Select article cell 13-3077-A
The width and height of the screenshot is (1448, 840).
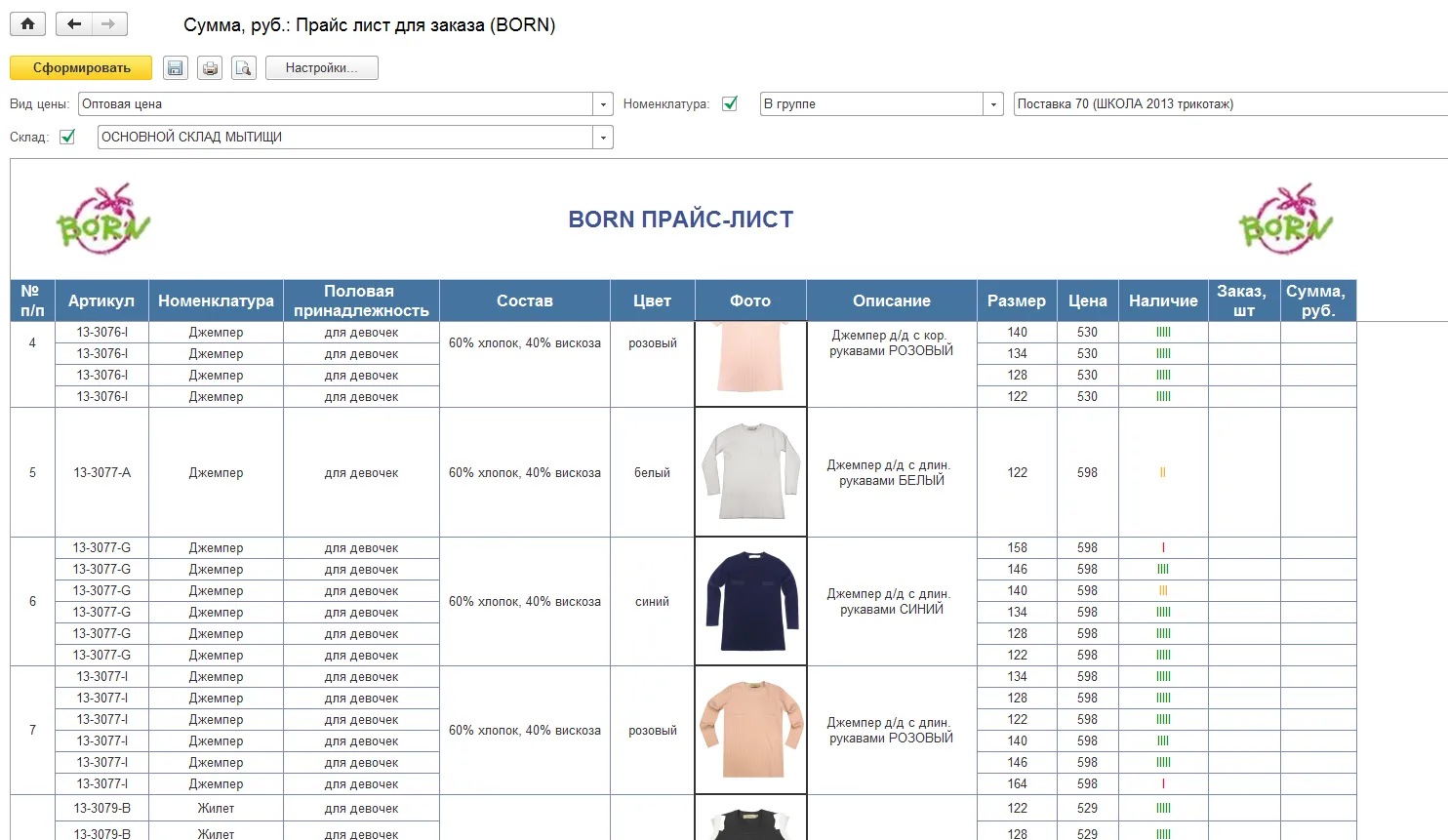coord(101,472)
